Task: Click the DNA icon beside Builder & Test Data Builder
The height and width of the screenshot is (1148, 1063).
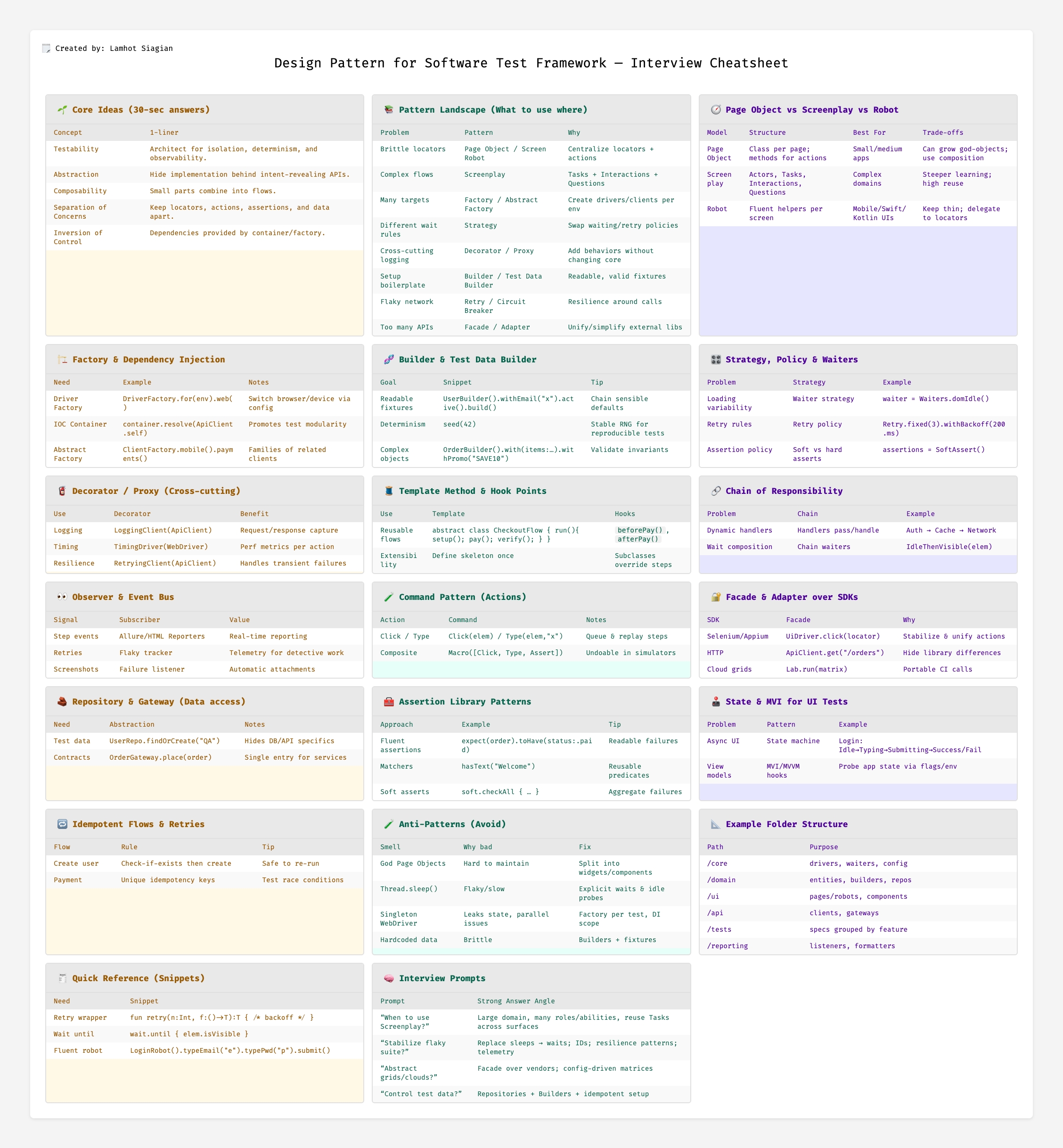Action: tap(389, 360)
